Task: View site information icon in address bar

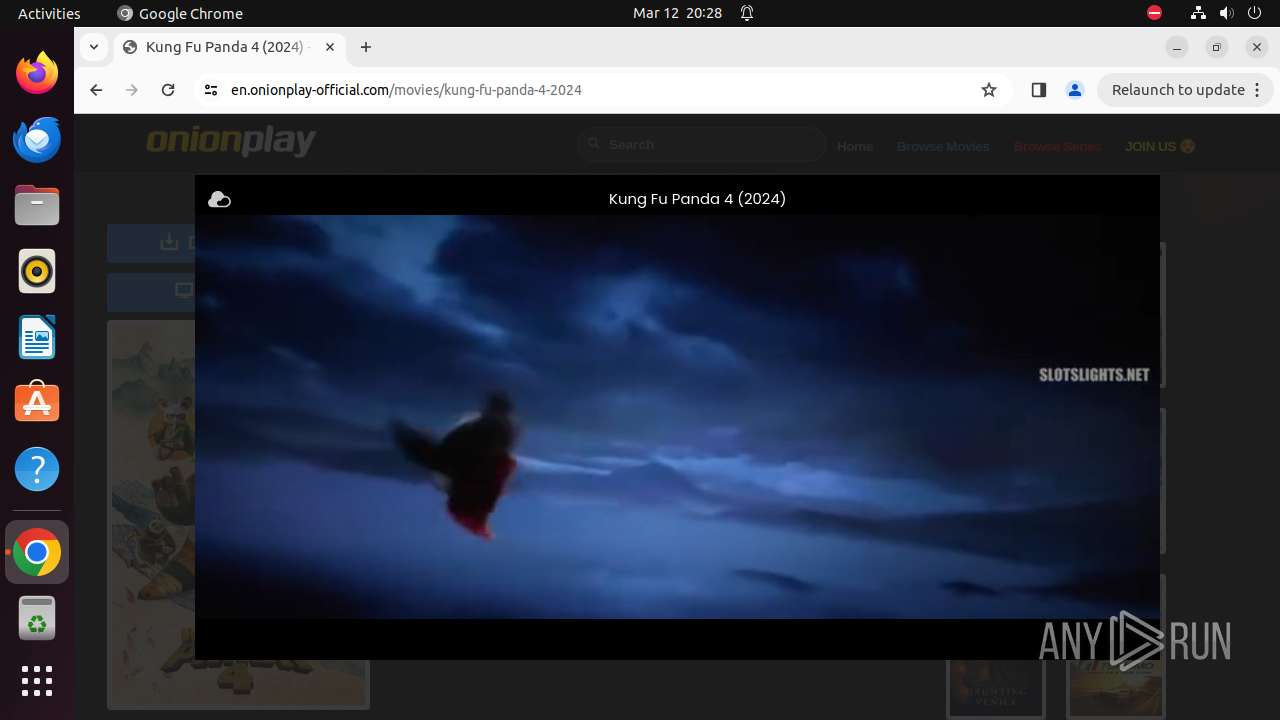Action: click(x=210, y=90)
